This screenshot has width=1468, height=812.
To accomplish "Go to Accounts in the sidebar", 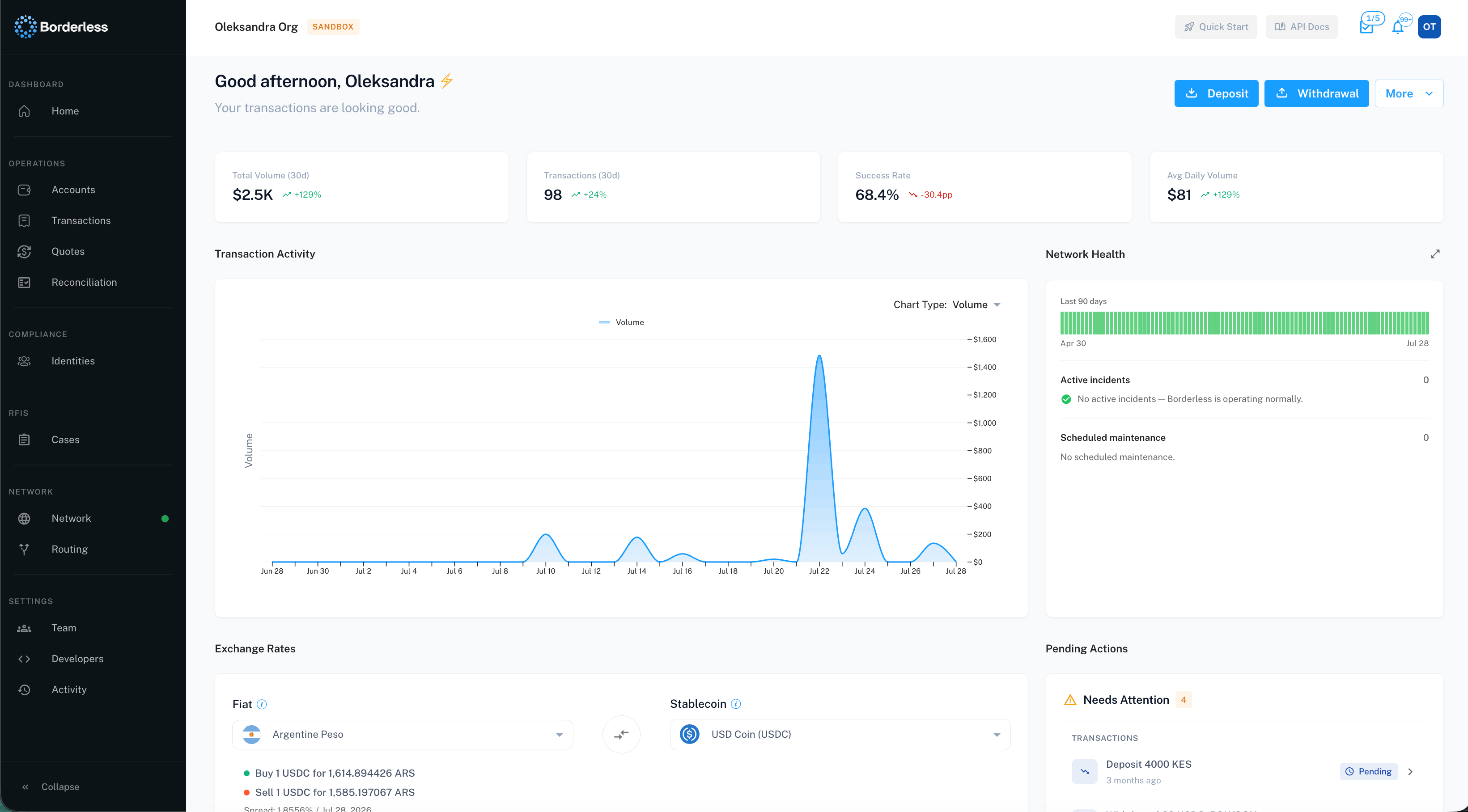I will click(x=73, y=190).
